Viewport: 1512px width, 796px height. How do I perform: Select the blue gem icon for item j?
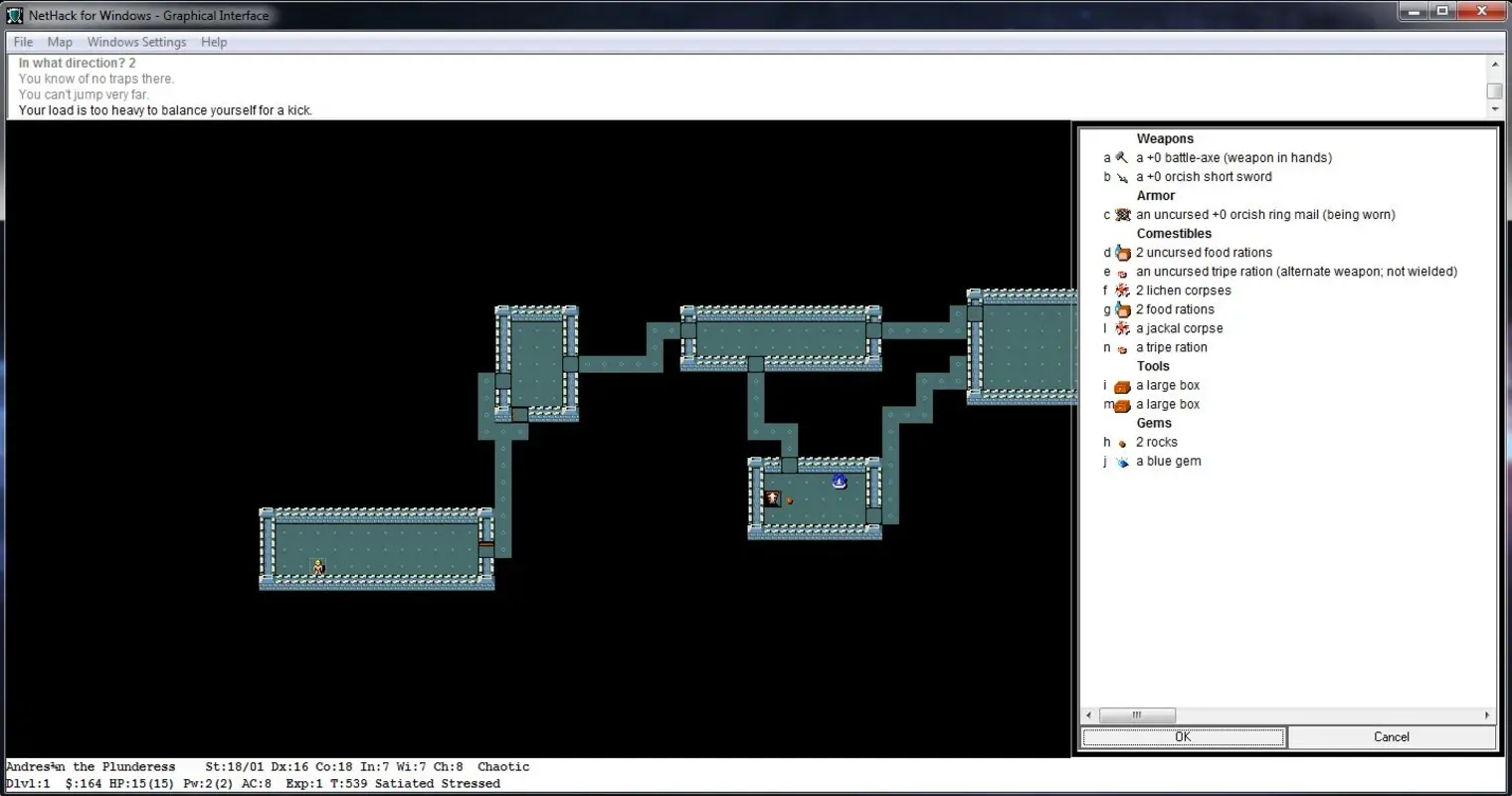coord(1120,461)
